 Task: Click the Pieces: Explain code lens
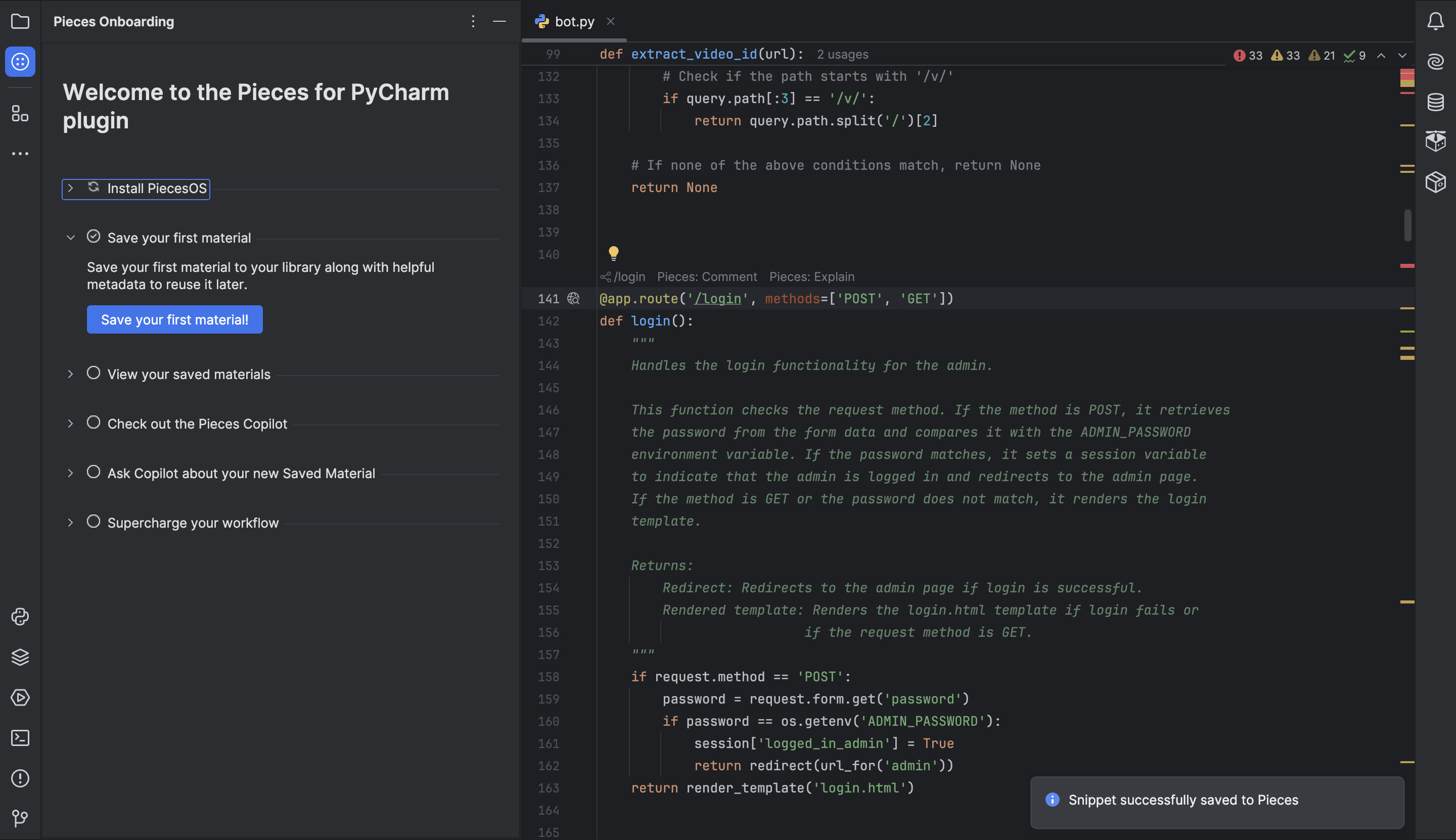[x=811, y=277]
